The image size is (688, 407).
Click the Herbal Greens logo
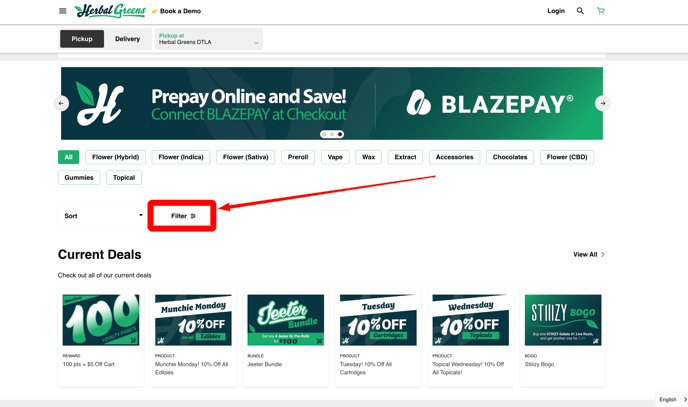110,11
